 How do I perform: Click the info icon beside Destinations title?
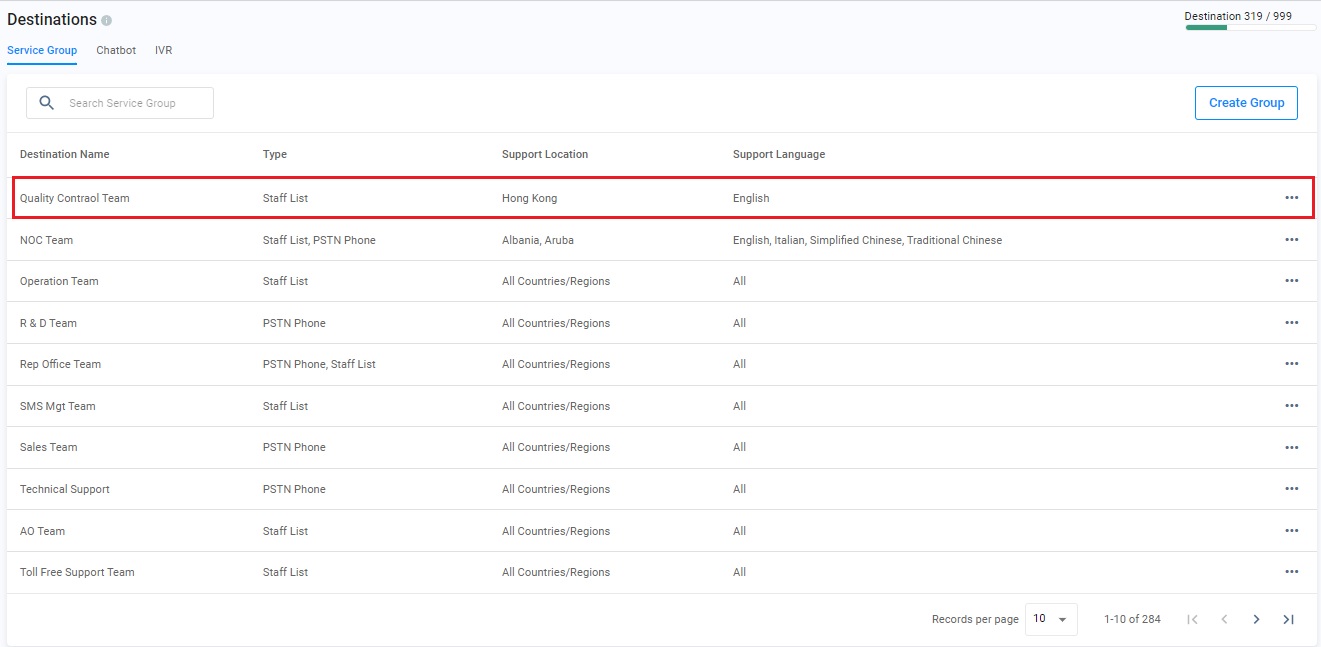click(x=107, y=21)
